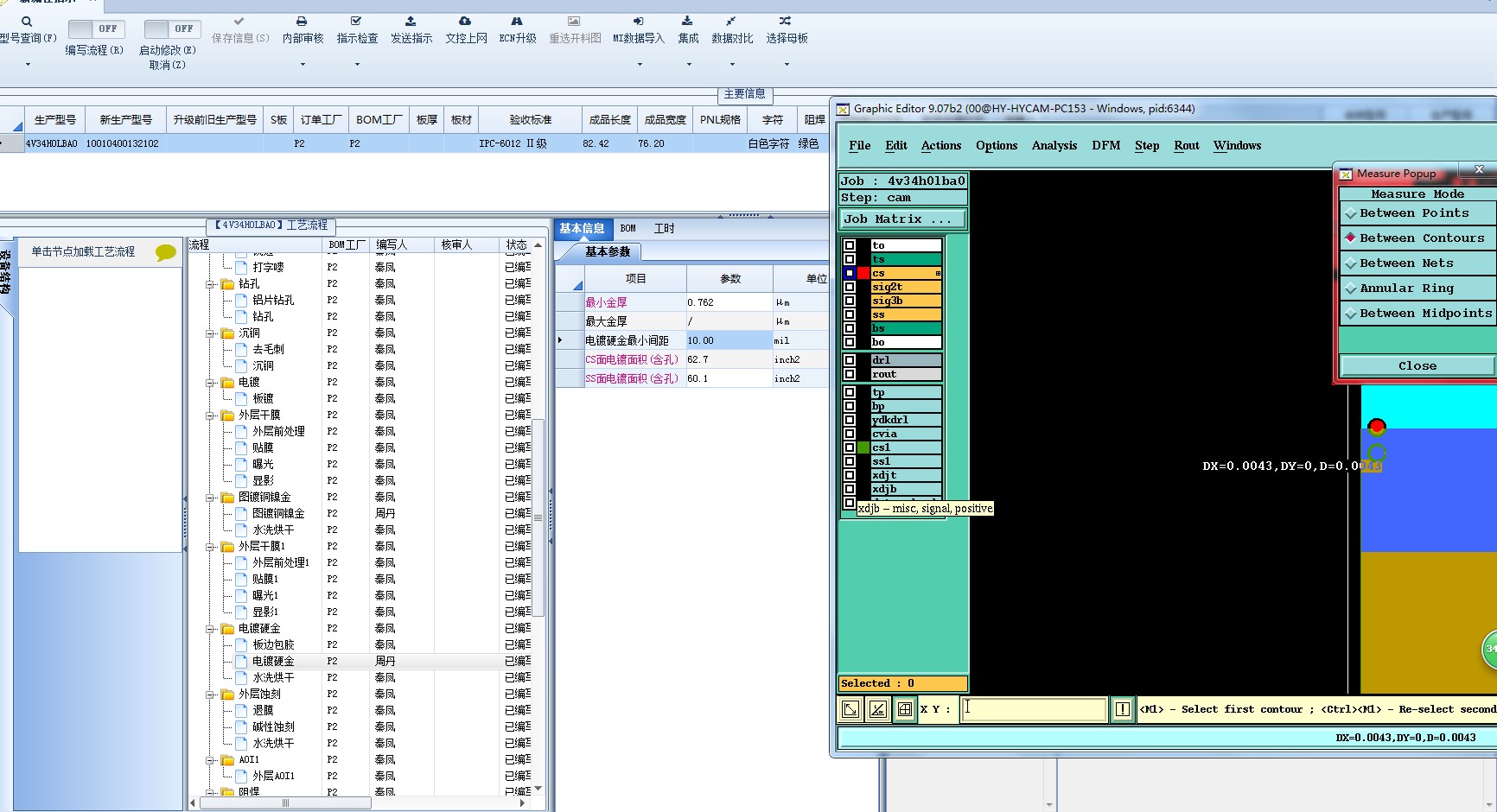Click the 去毛刺 document icon
The width and height of the screenshot is (1497, 812).
click(x=242, y=349)
